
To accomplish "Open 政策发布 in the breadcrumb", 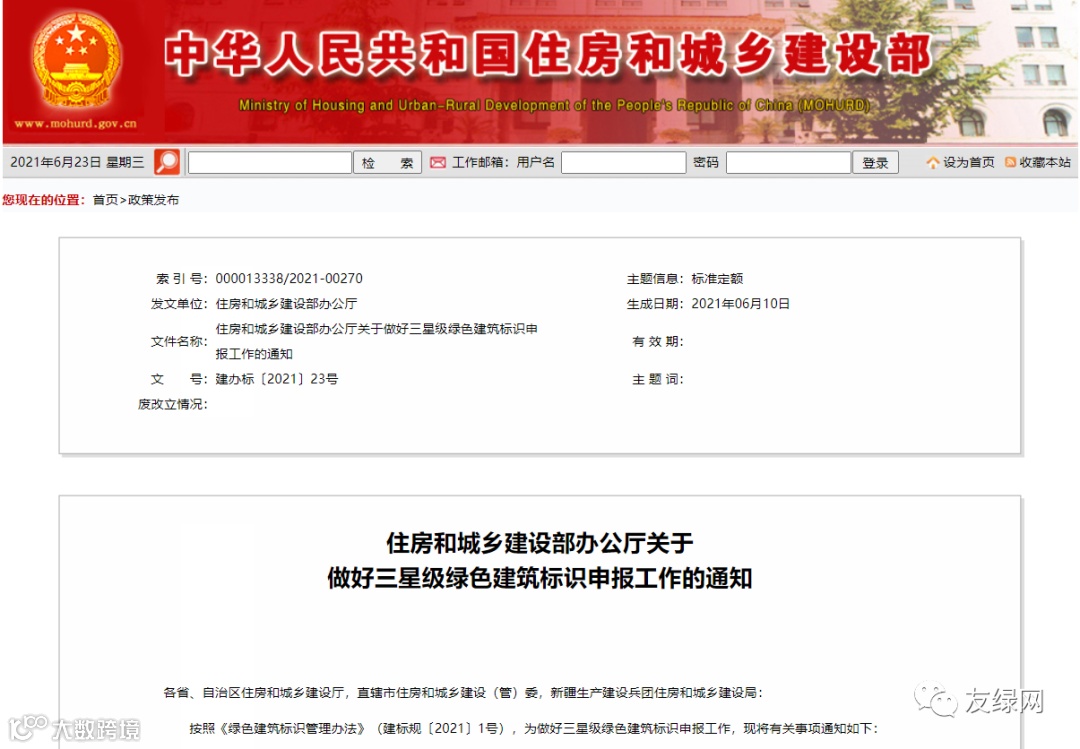I will (153, 200).
